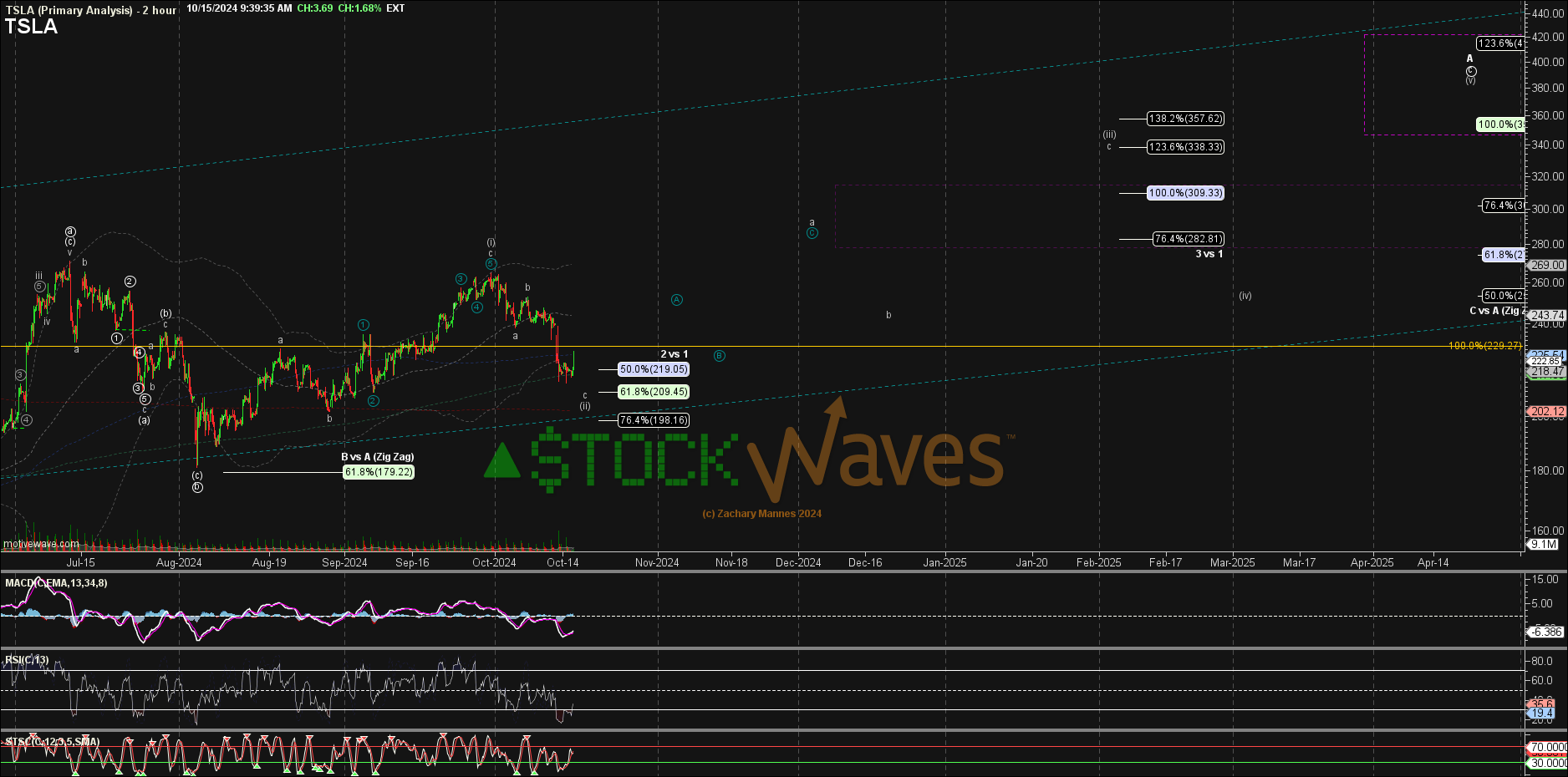
Task: Click the Zachary Mannes 2024 copyright text
Action: pyautogui.click(x=761, y=514)
